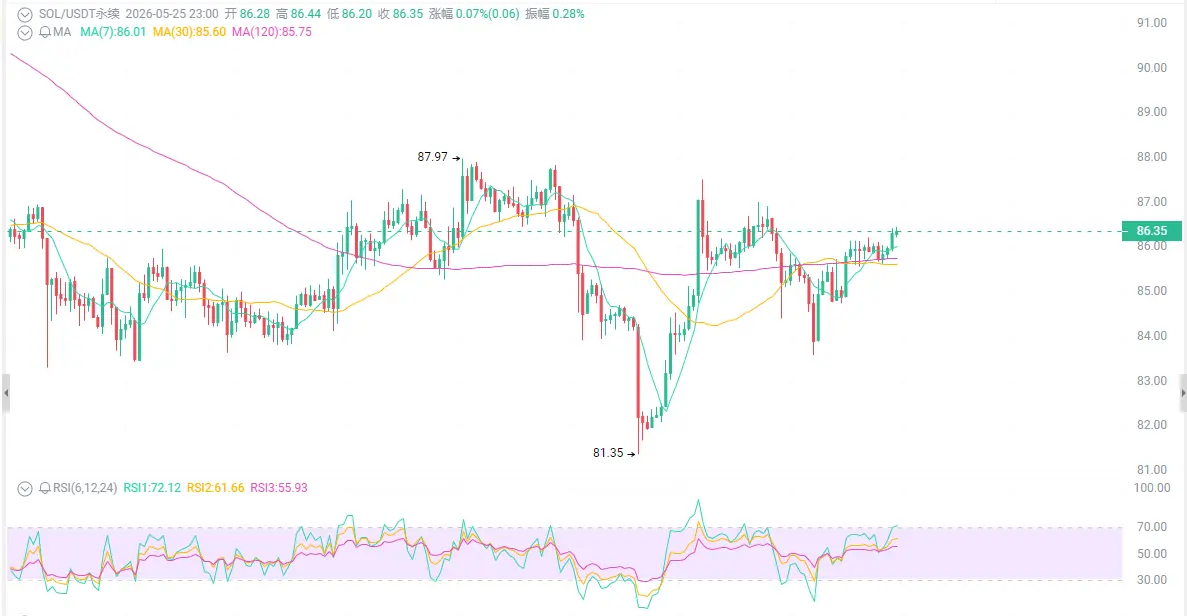Click the RSI3:55.93 value
This screenshot has width=1187, height=616.
point(279,488)
